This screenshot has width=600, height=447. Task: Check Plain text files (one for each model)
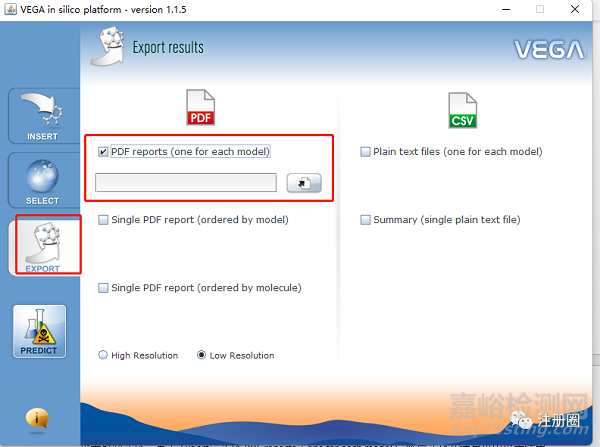point(366,152)
